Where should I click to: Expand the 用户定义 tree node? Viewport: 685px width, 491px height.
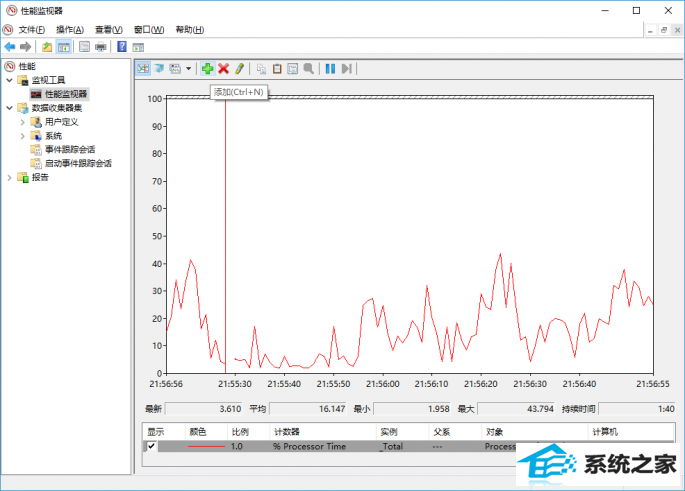[23, 121]
